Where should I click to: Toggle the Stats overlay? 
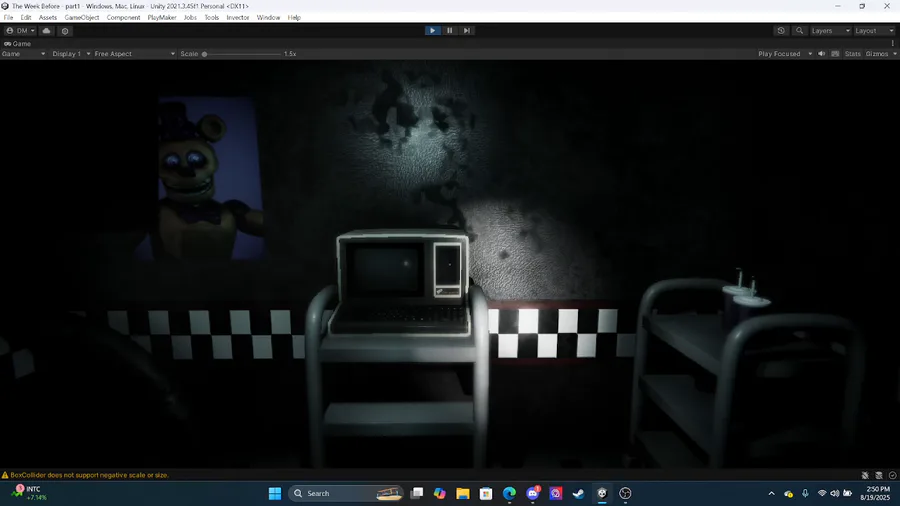852,53
